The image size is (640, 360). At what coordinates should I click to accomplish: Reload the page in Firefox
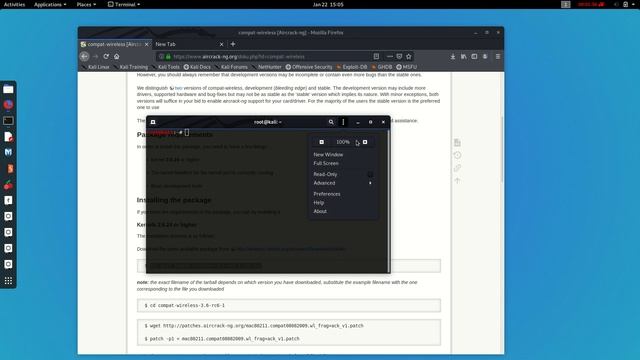[x=106, y=56]
